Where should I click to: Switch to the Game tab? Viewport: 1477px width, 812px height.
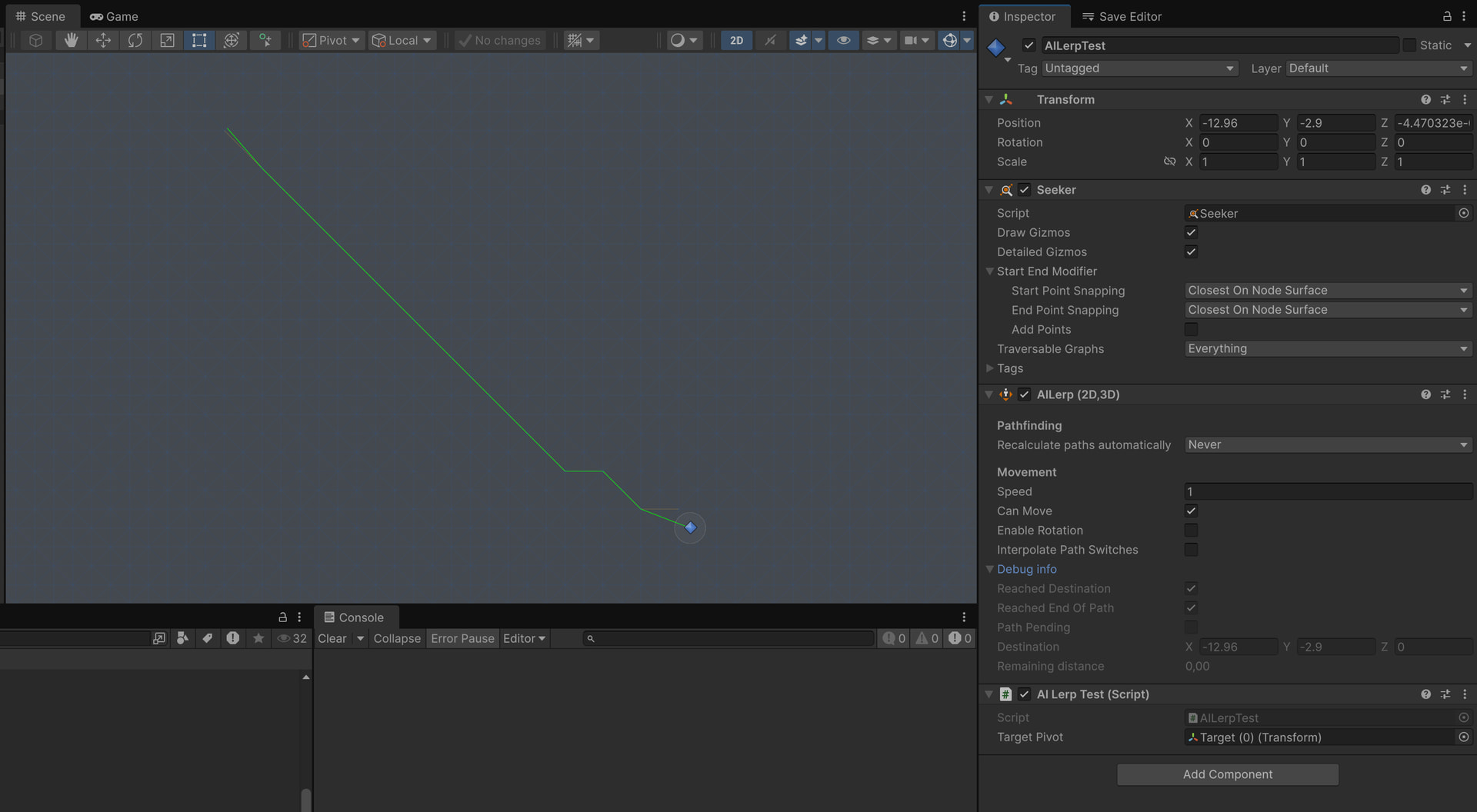click(x=114, y=16)
